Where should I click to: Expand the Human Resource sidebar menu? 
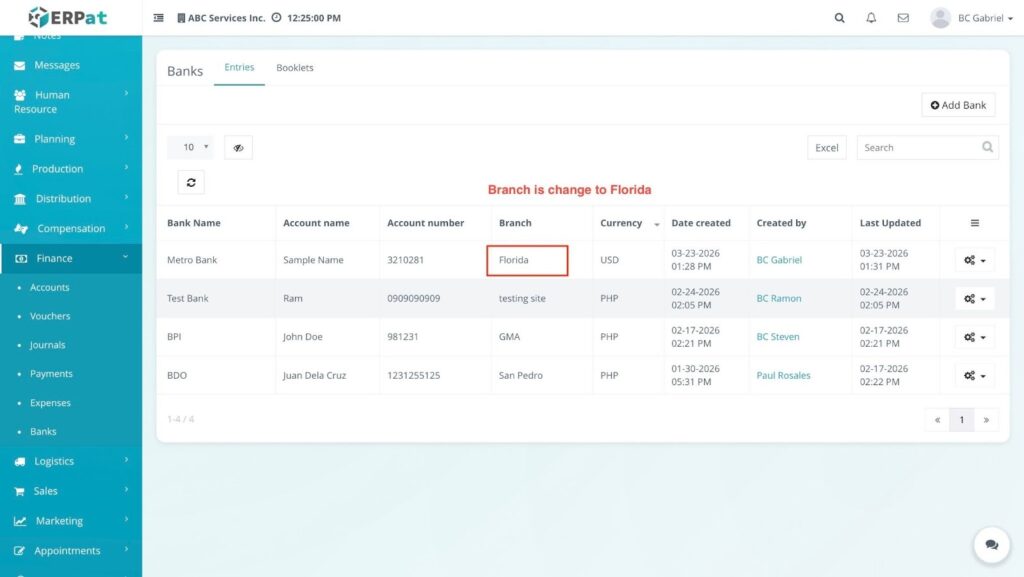point(70,102)
